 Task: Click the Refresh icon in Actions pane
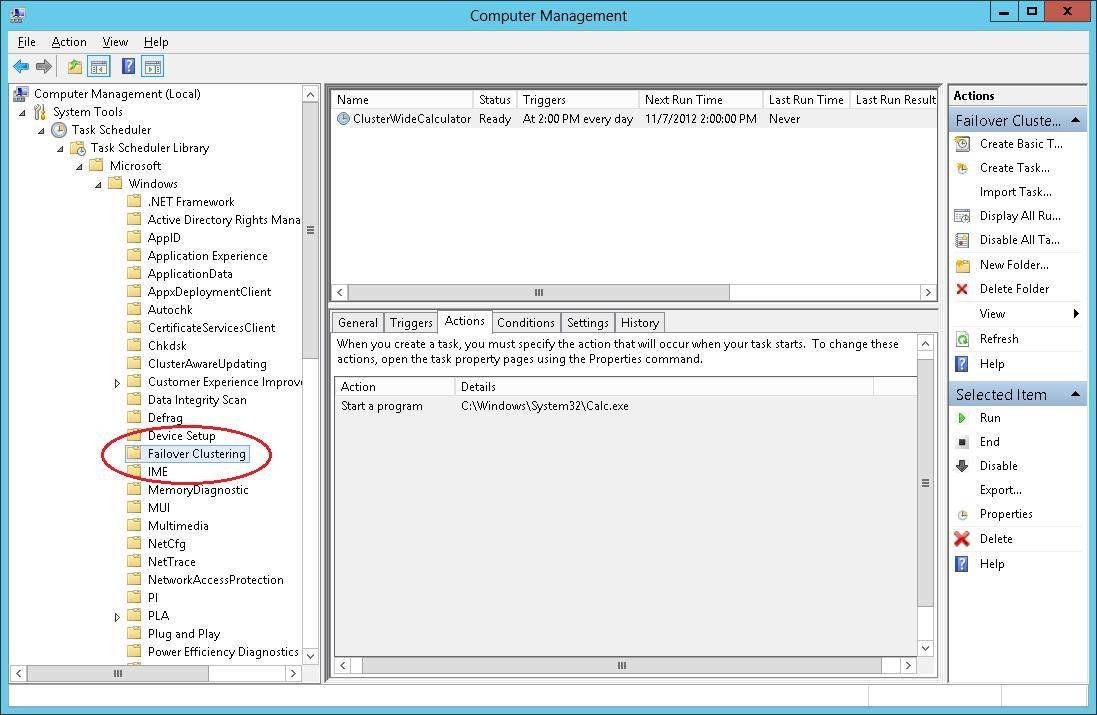(962, 339)
